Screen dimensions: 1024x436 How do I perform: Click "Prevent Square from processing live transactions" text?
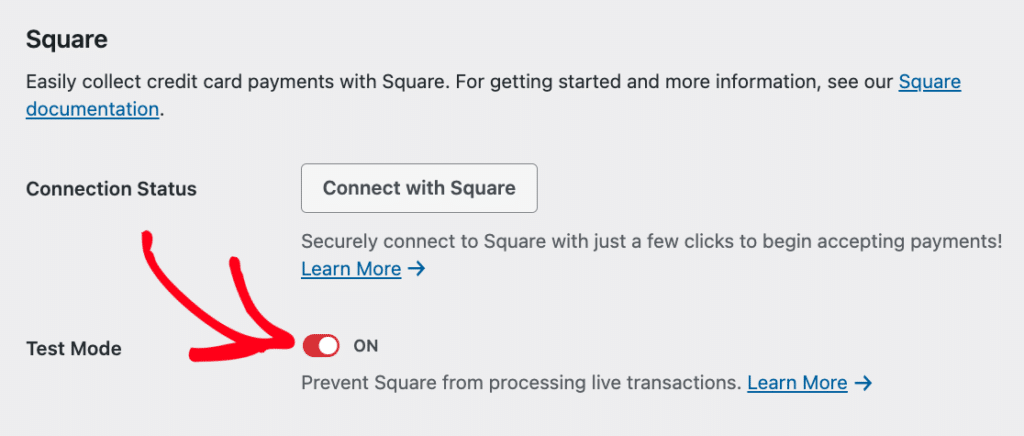(521, 383)
